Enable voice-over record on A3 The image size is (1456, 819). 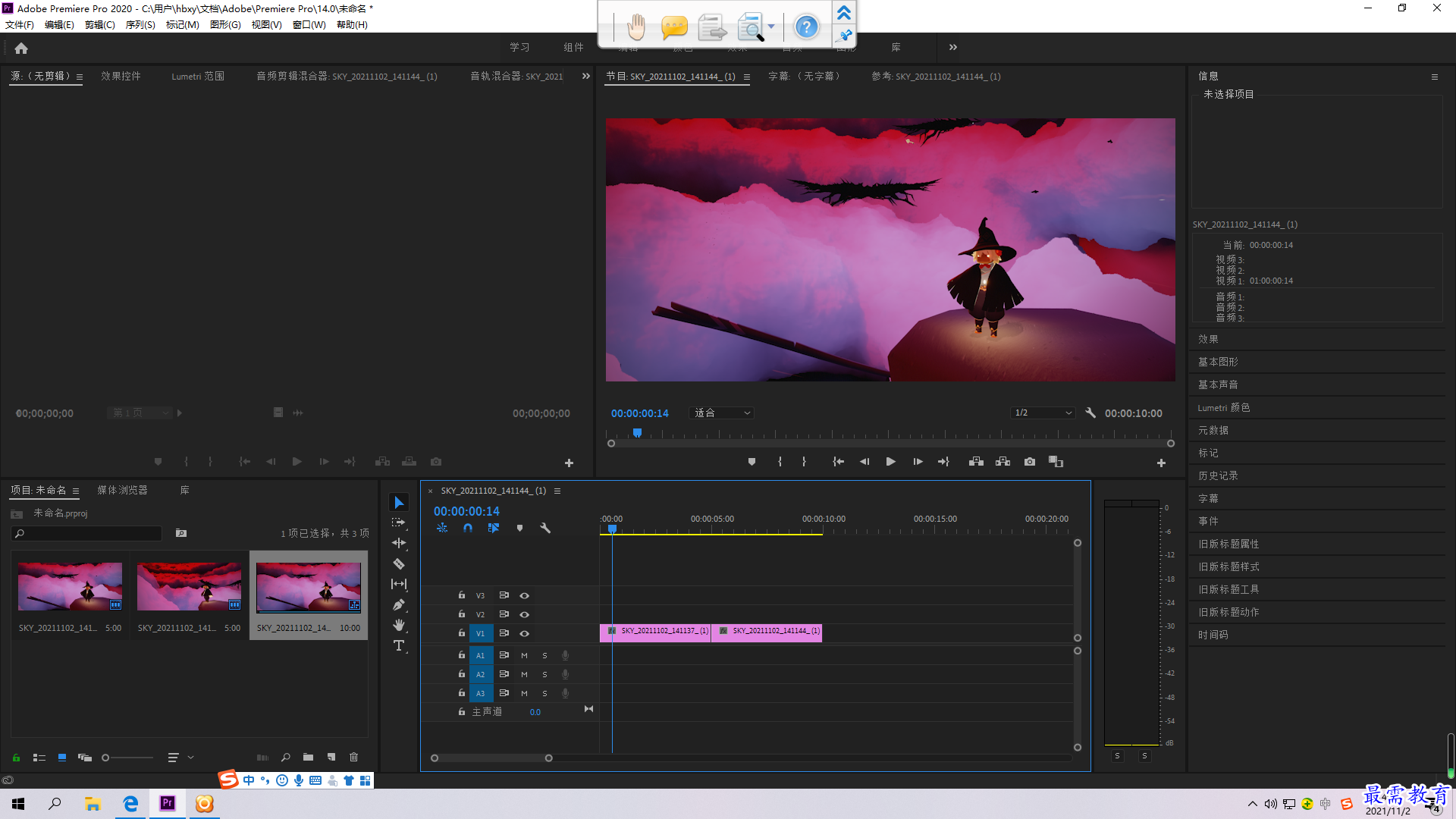point(565,694)
